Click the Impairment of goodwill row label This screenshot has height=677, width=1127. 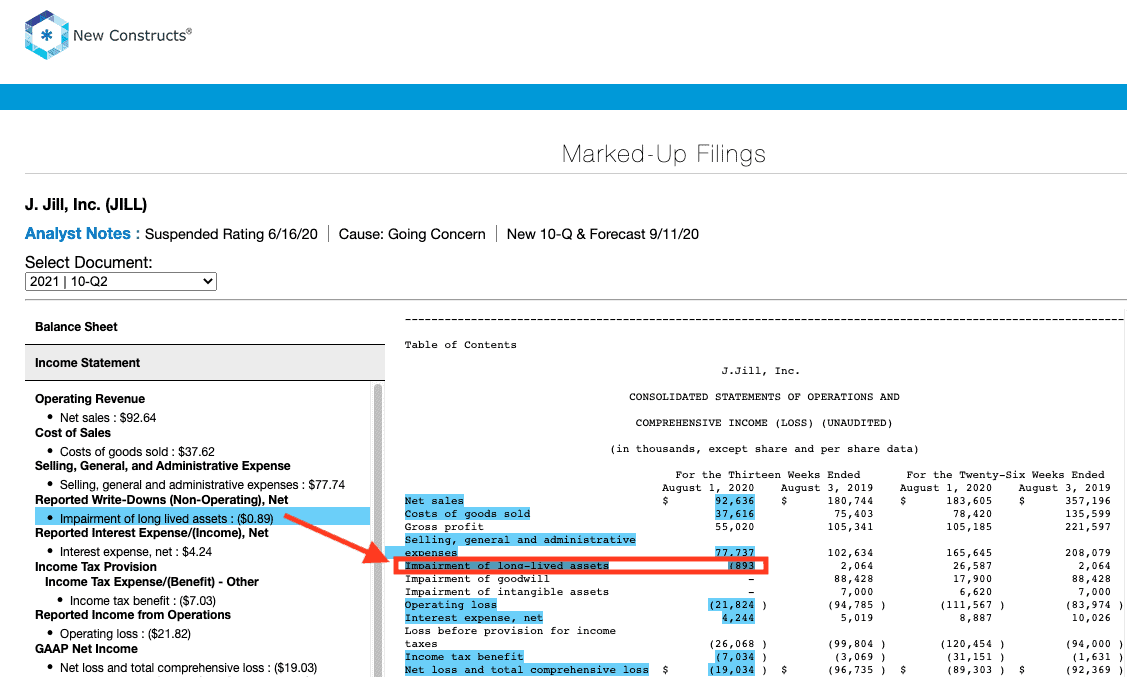tap(477, 579)
